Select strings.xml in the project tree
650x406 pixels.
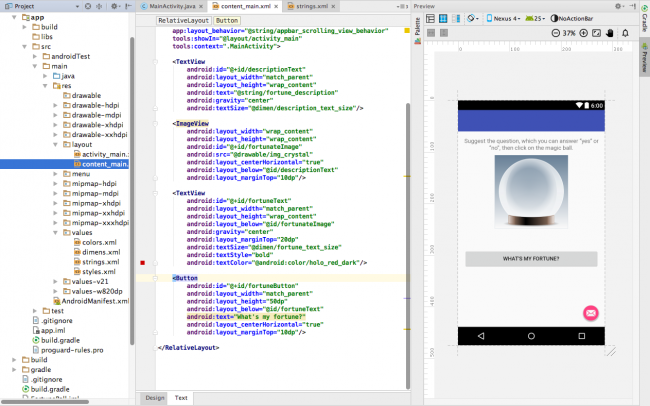click(x=100, y=261)
